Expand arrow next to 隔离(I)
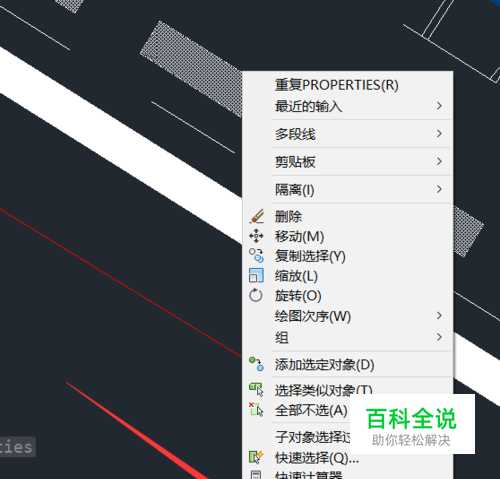The width and height of the screenshot is (500, 479). tap(439, 189)
